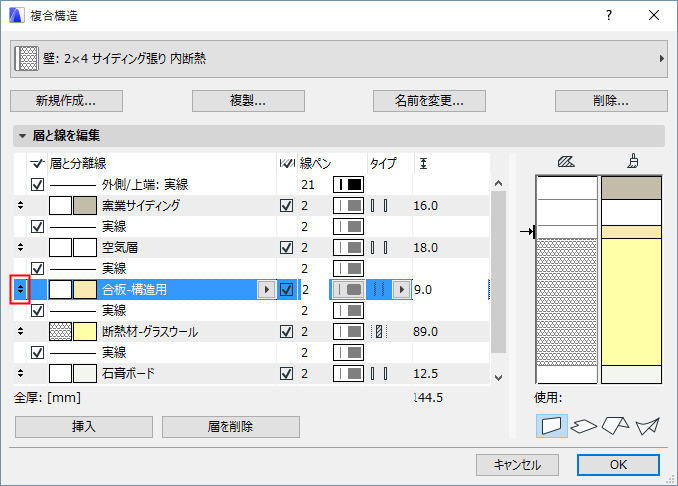Toggle the 外側/上端: 実線 line checkbox

coord(37,185)
